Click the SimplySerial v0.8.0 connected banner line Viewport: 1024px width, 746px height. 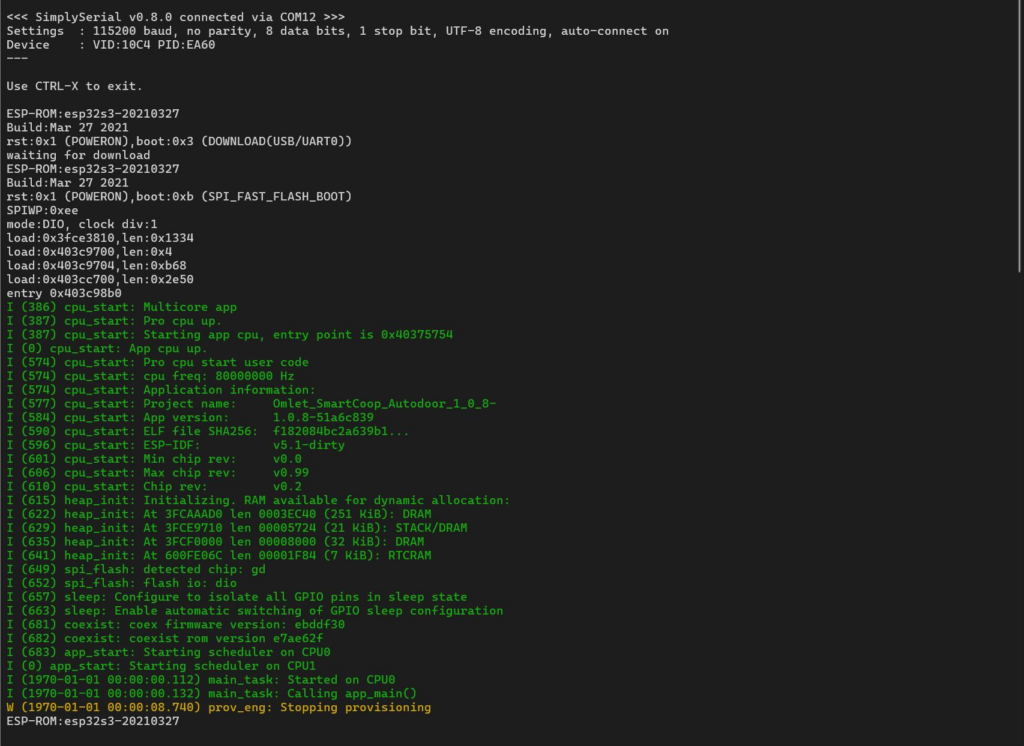tap(176, 17)
